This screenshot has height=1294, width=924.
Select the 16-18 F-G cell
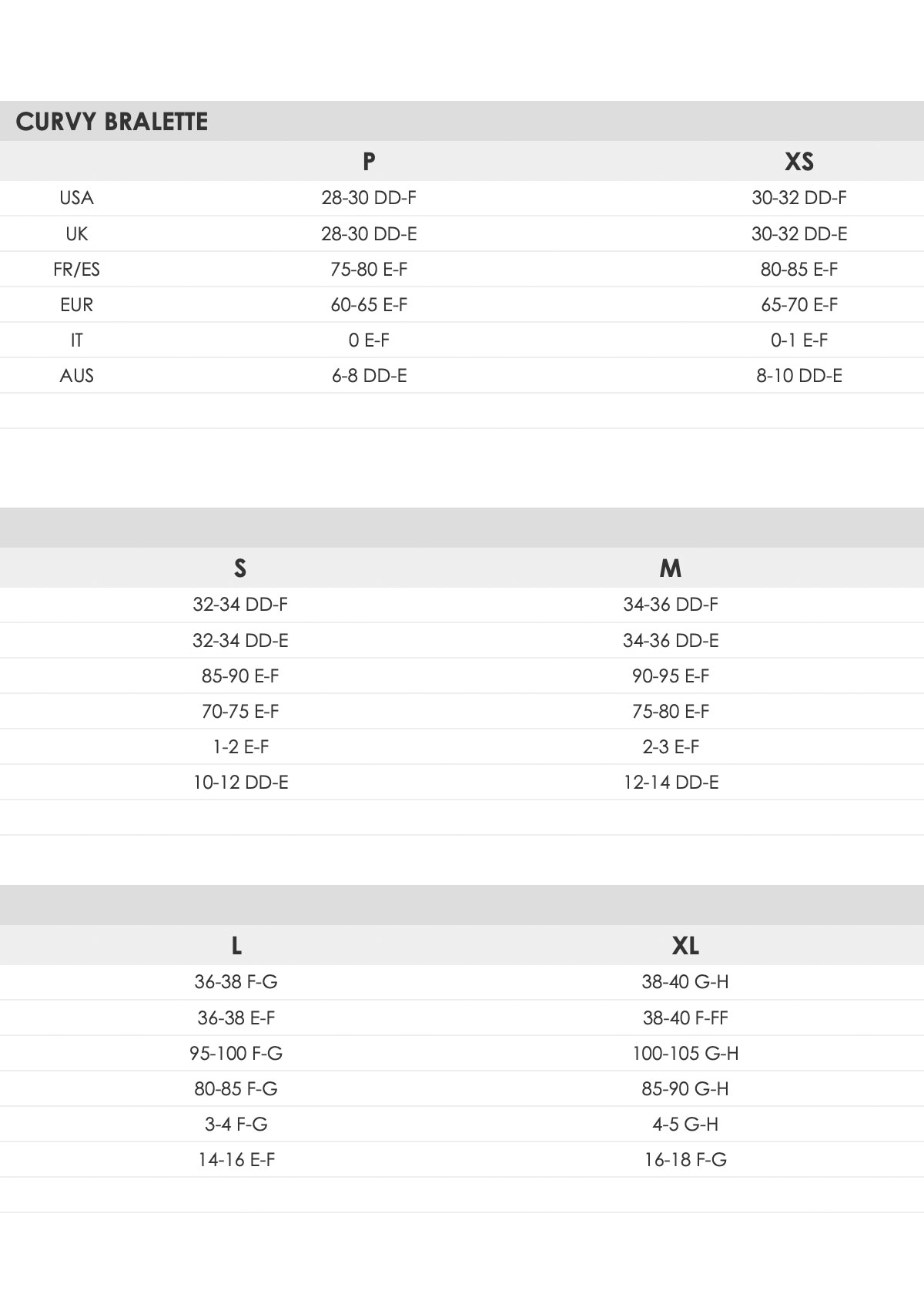point(685,1160)
